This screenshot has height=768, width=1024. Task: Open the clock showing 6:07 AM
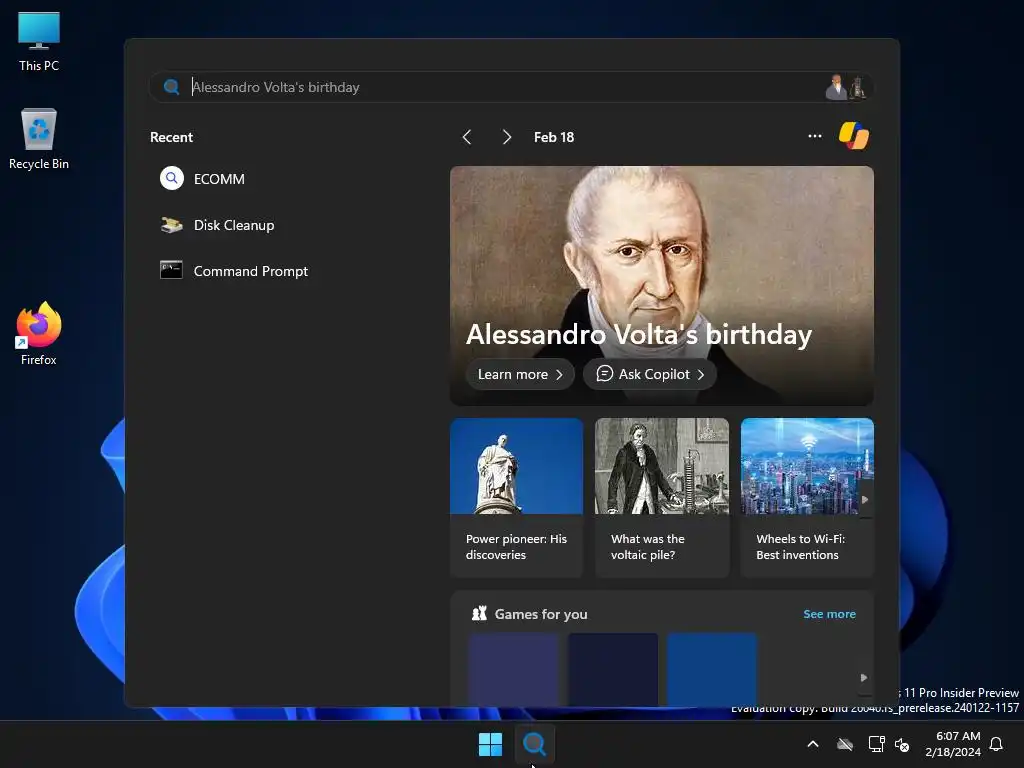click(x=953, y=744)
